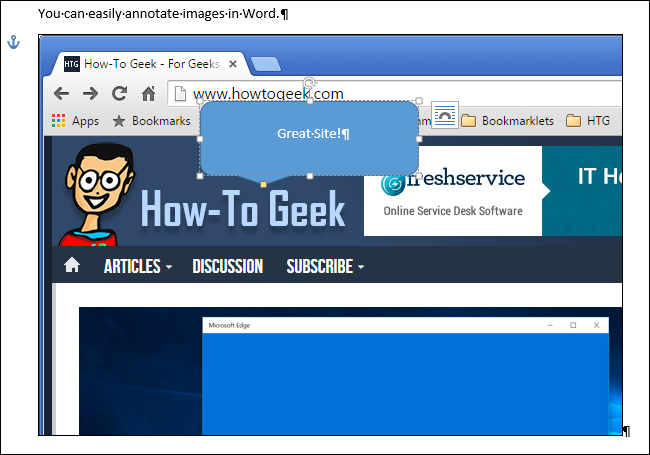Click the Microsoft Edge window title
This screenshot has width=650, height=455.
point(229,325)
